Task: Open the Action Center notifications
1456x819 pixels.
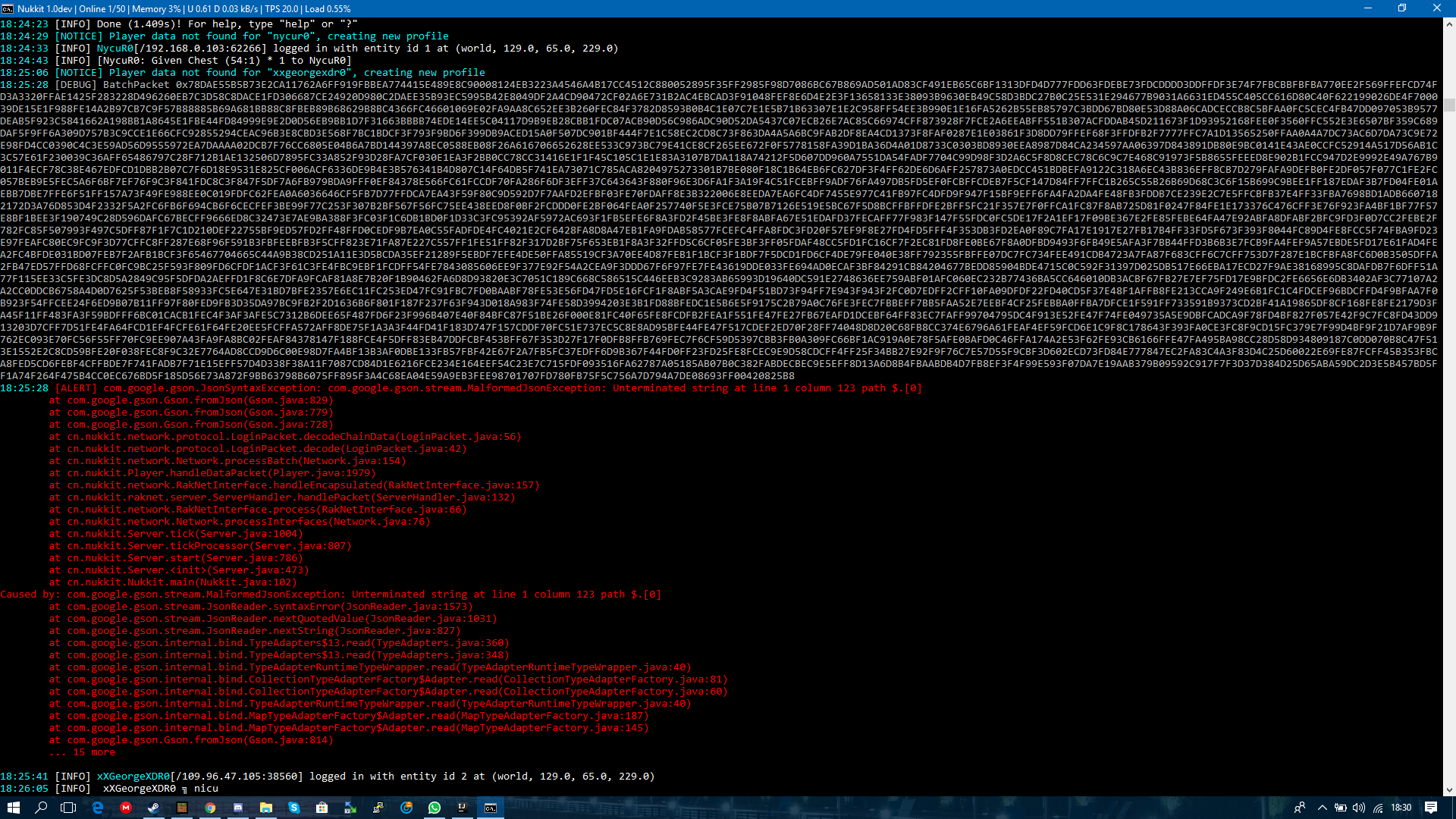Action: pyautogui.click(x=1431, y=808)
